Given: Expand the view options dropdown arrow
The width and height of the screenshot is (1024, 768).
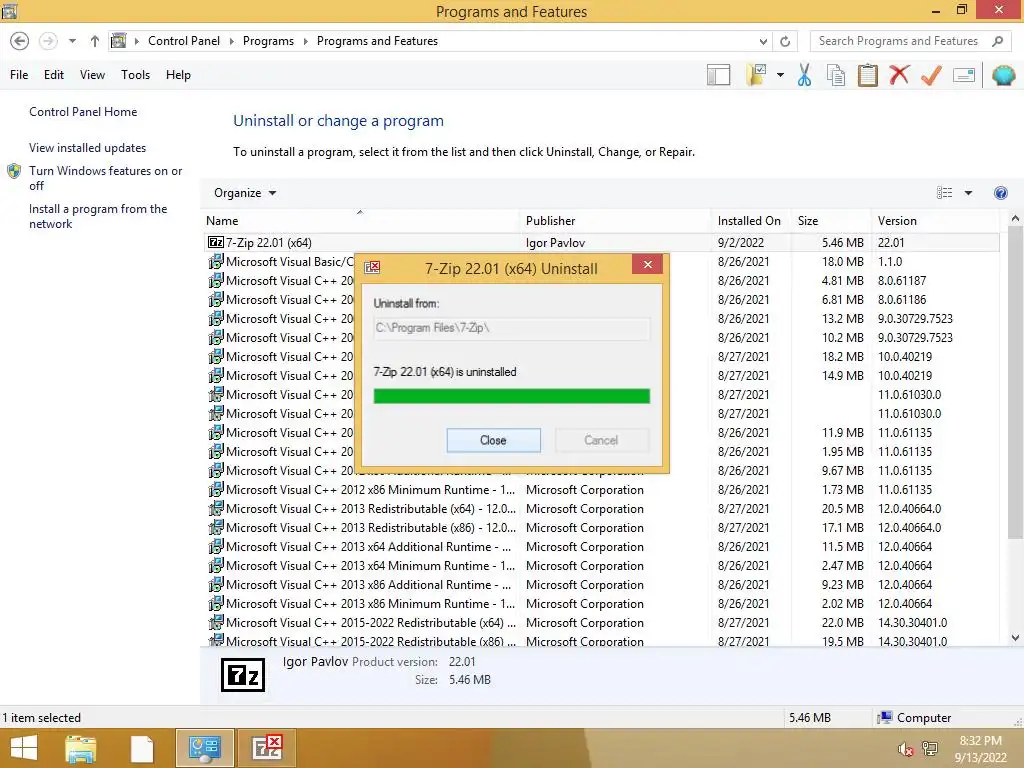Looking at the screenshot, I should (x=968, y=193).
